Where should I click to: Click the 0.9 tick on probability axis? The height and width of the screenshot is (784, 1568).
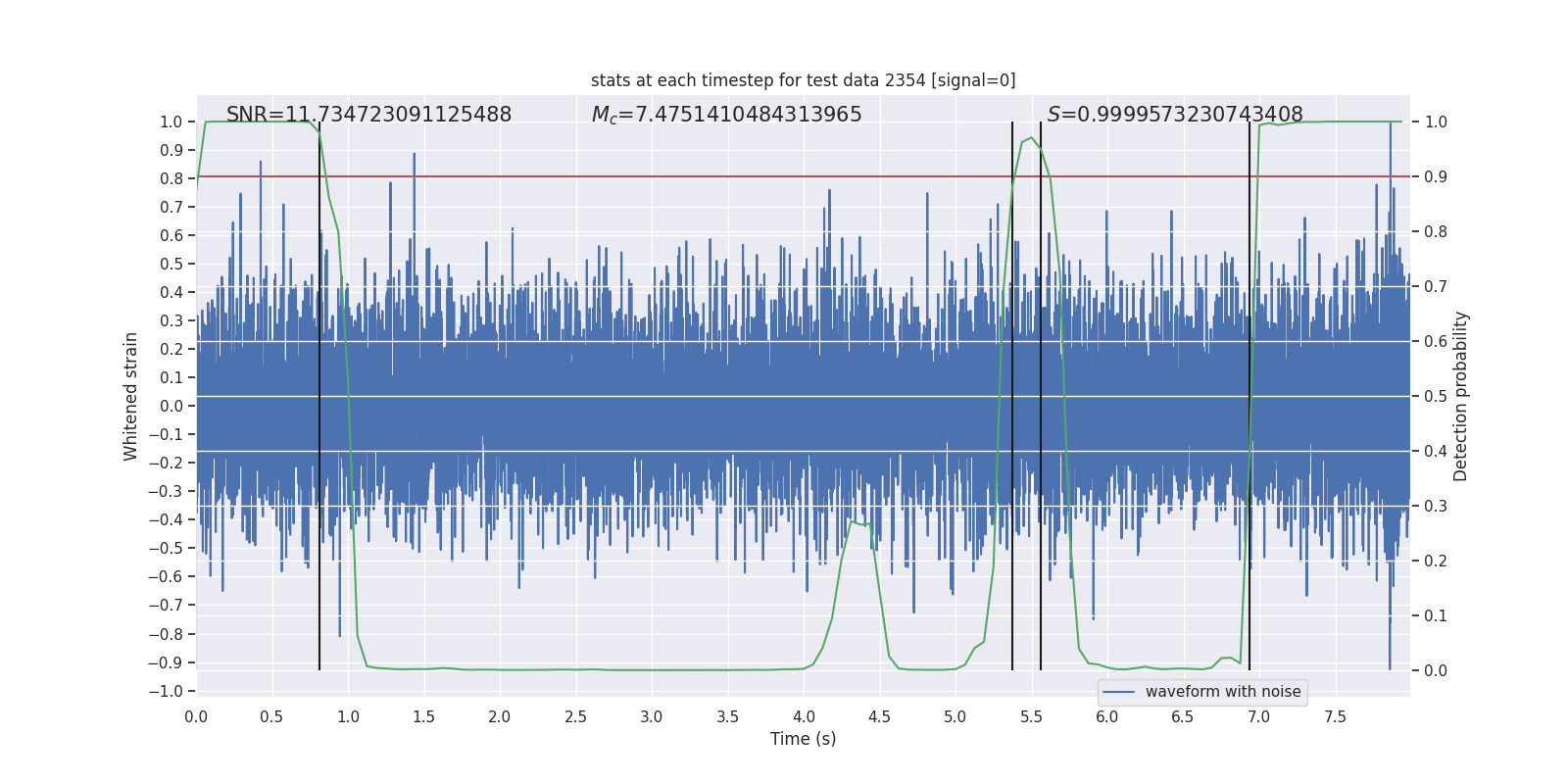pyautogui.click(x=1436, y=177)
